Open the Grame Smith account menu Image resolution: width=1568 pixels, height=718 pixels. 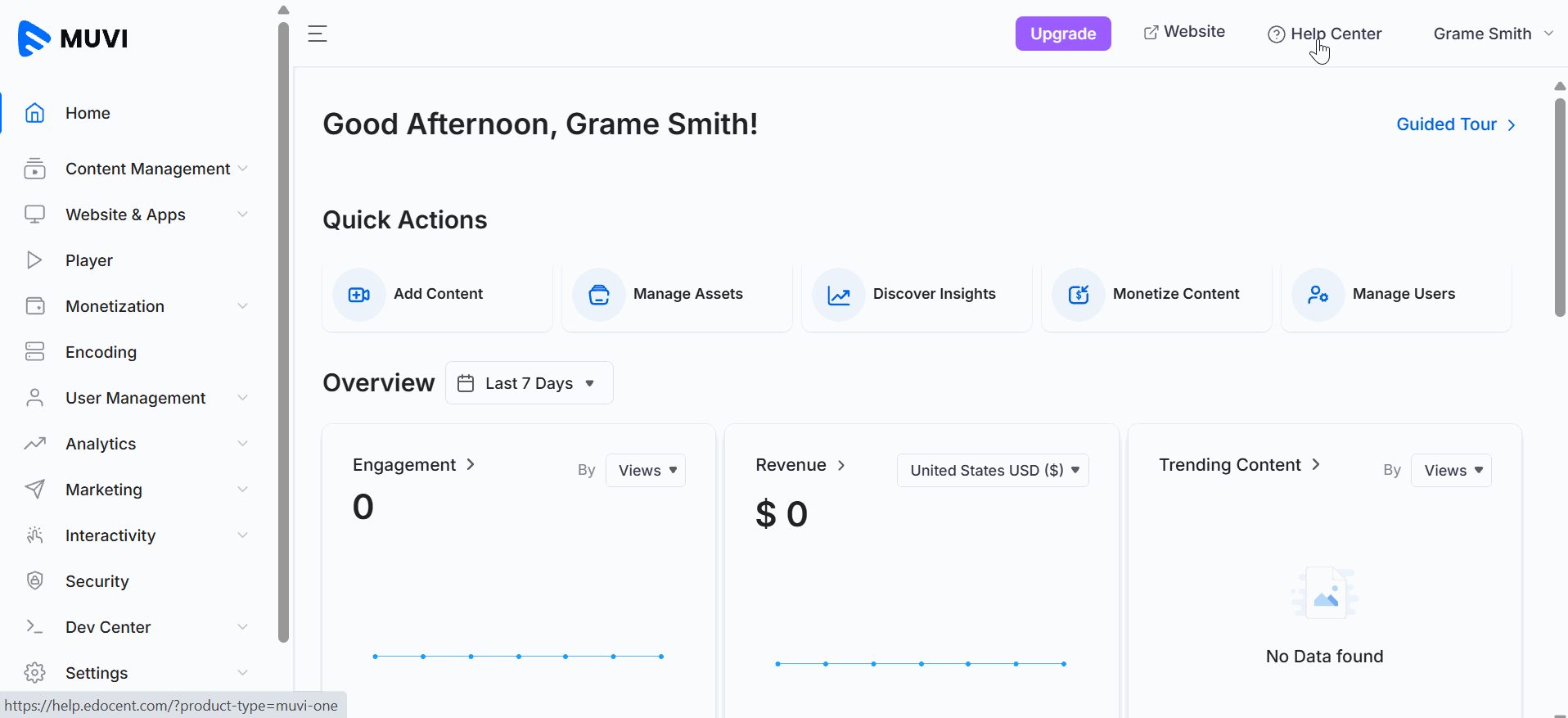tap(1492, 34)
